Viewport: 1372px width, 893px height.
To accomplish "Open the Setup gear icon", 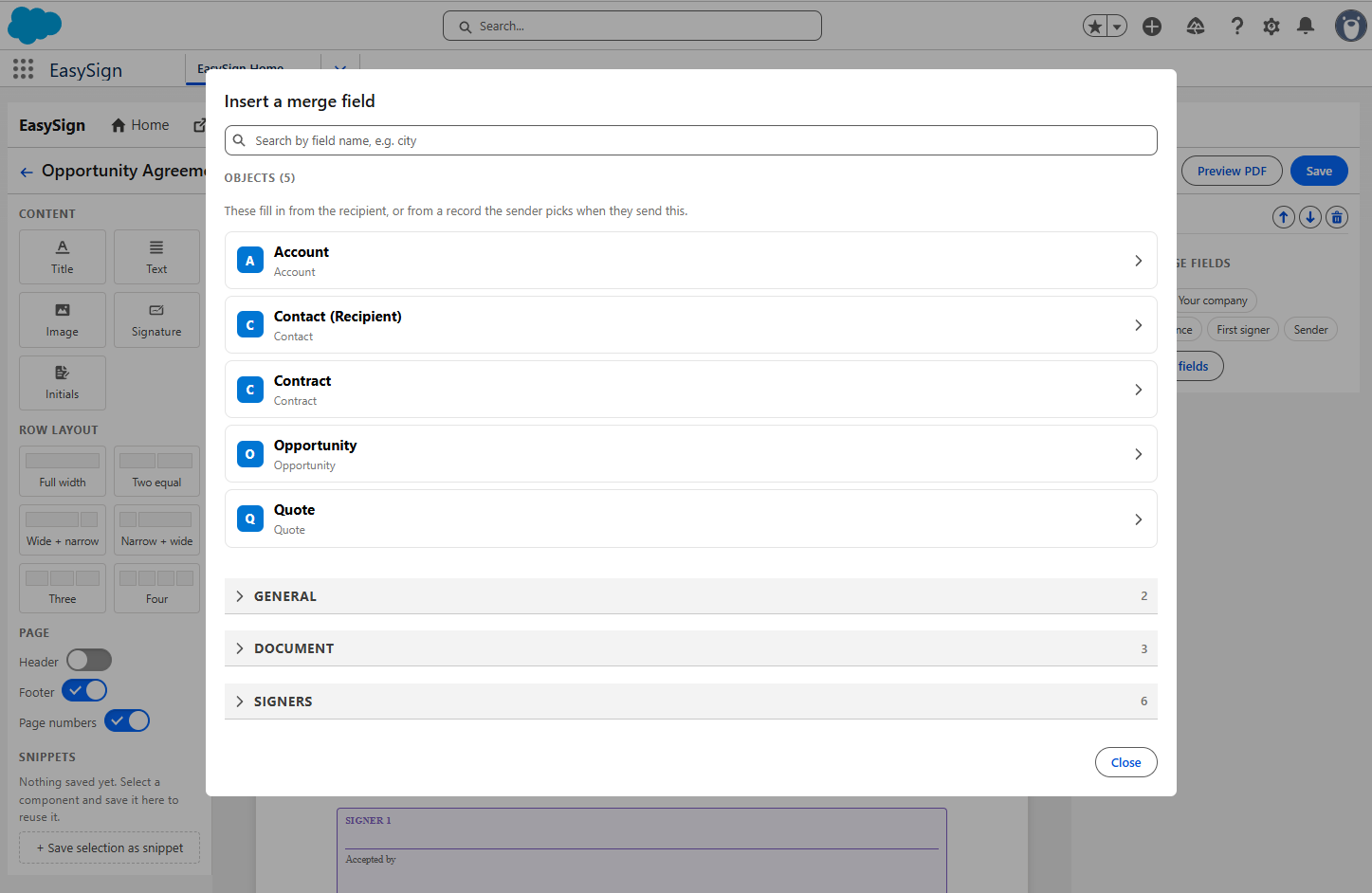I will point(1271,27).
